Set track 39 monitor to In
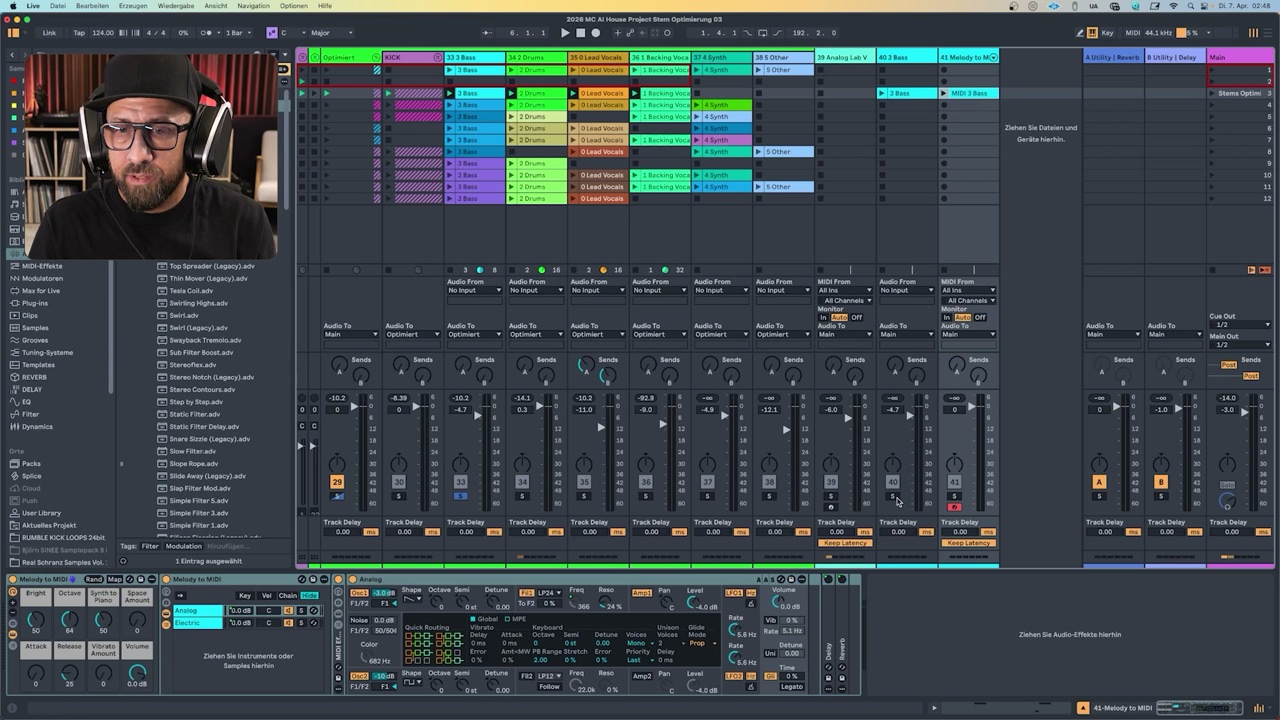Viewport: 1280px width, 720px height. 824,317
